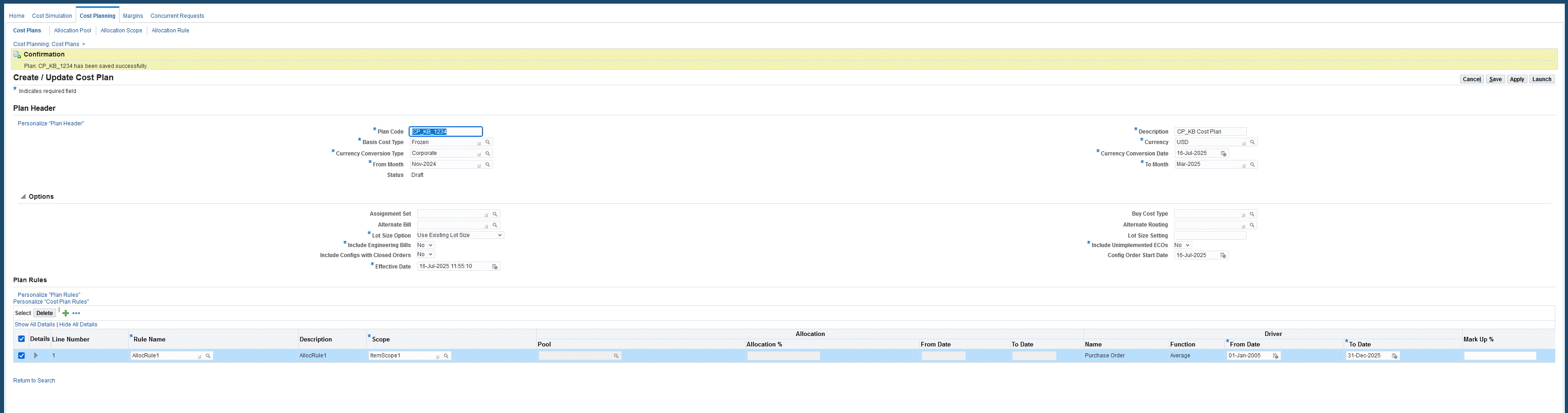Open the Alternate Routing search lookup
This screenshot has width=1568, height=413.
pos(1252,225)
